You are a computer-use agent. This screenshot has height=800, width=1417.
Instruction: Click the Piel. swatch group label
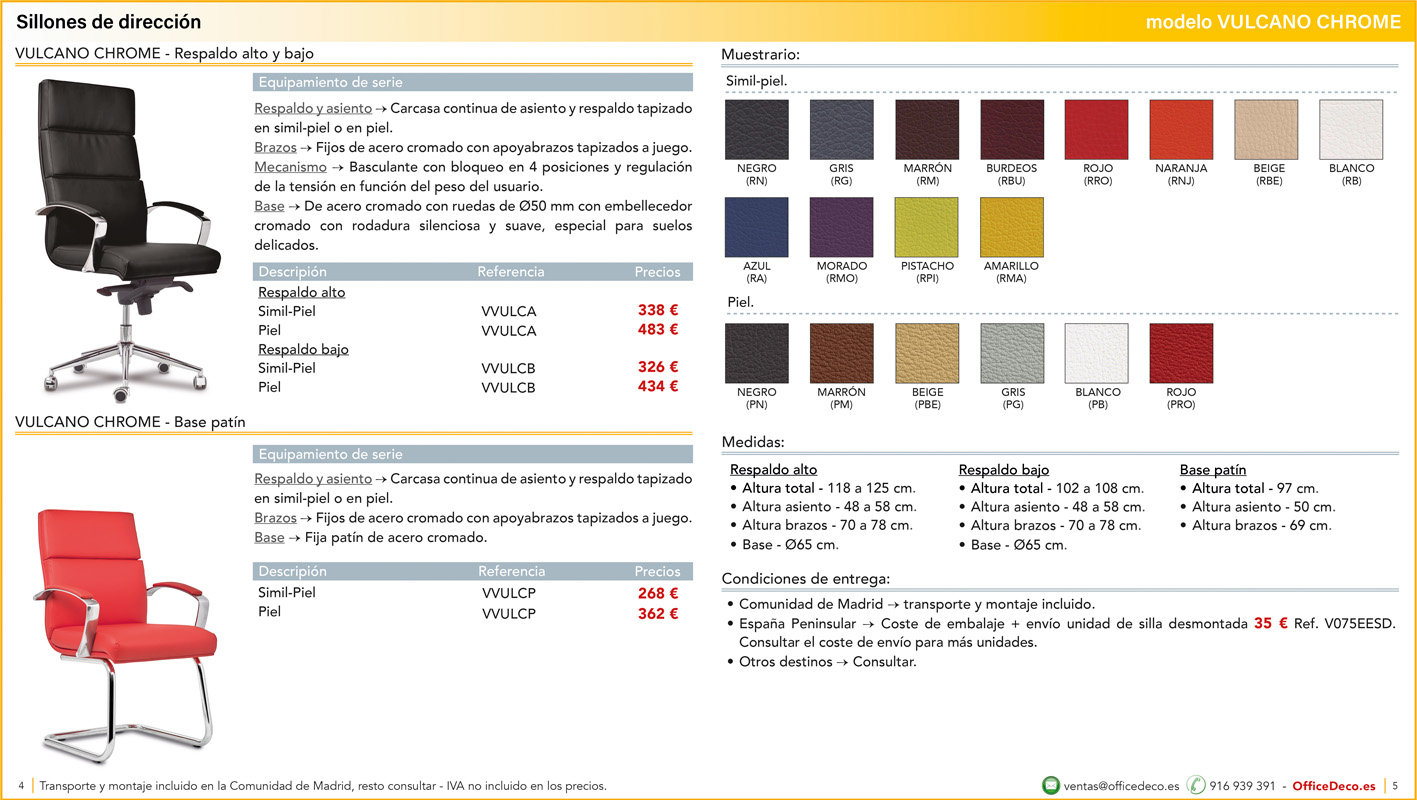coord(740,301)
